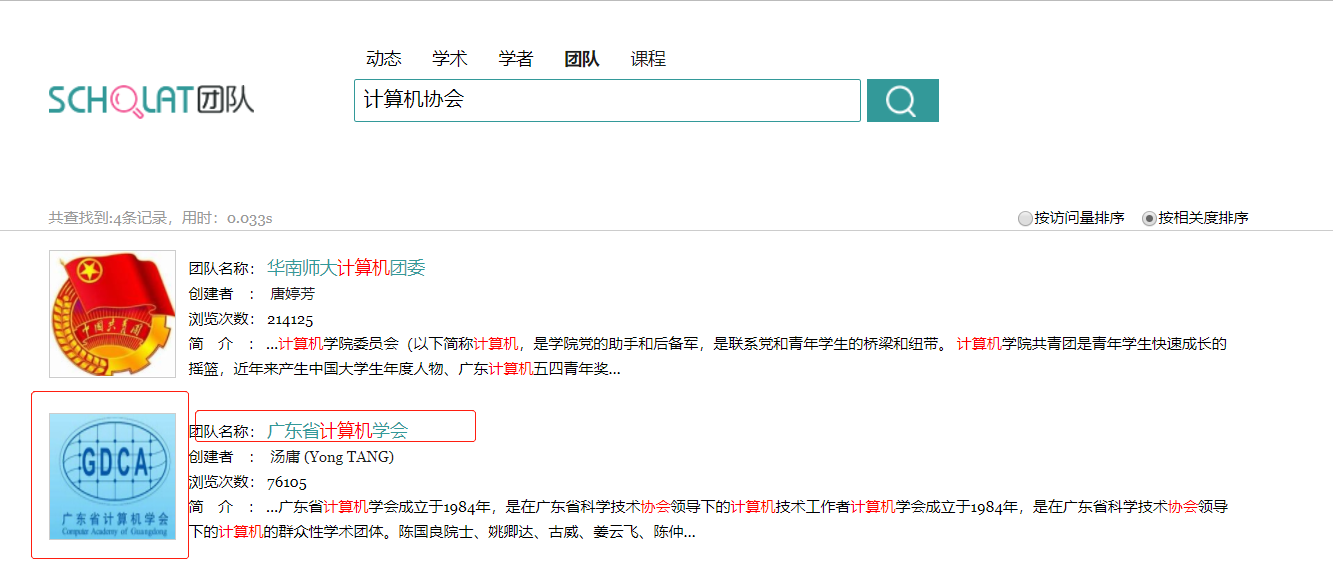
Task: Click the SCHOLAT团队 logo
Action: pos(151,100)
